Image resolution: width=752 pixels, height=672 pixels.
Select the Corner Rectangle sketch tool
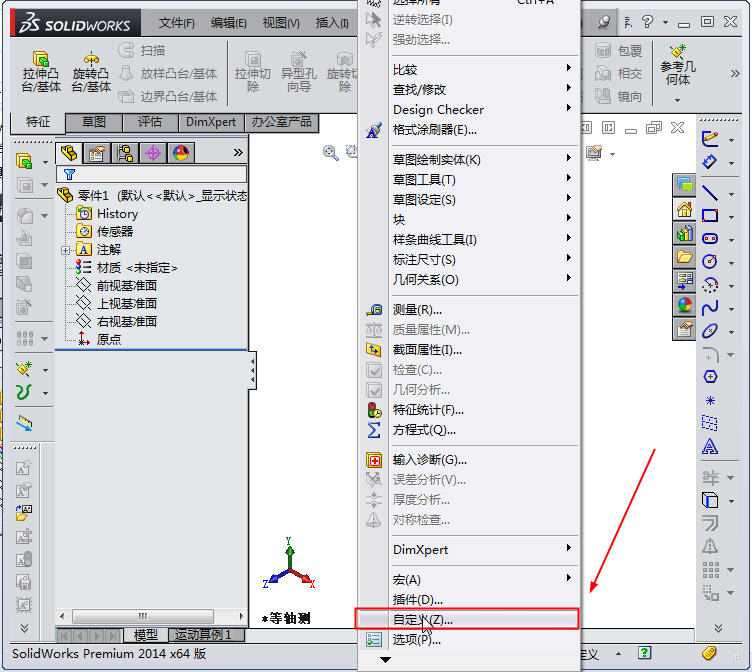(710, 215)
